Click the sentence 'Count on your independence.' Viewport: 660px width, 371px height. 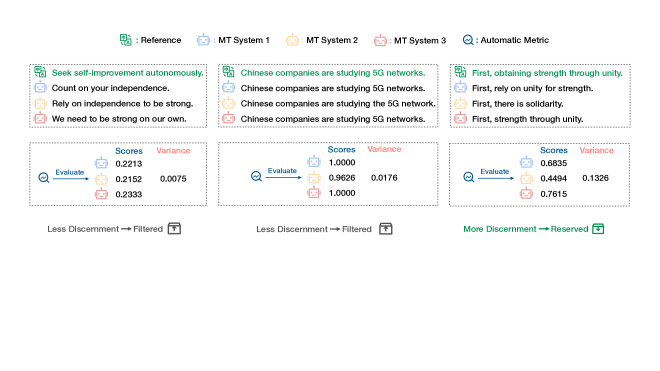[x=110, y=88]
